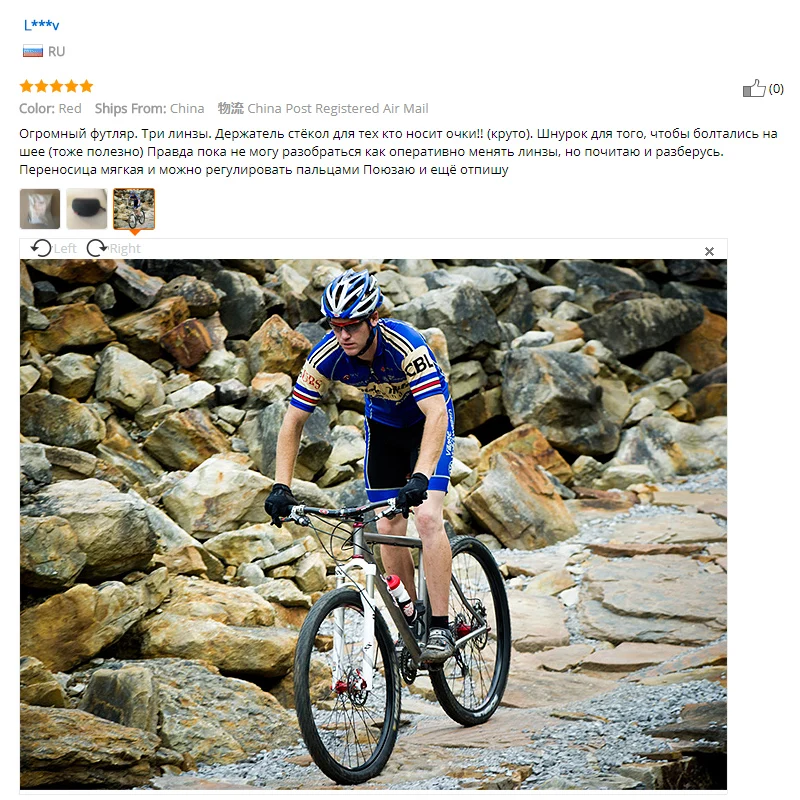Click the Right rotate label
Screen dimensions: 800x800
125,248
